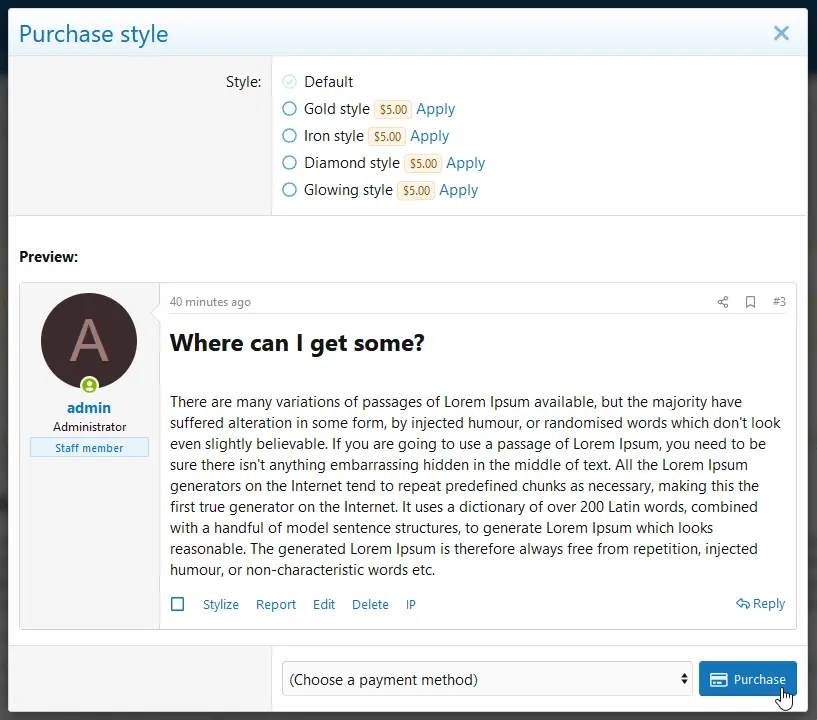Tick the post selection checkbox
The height and width of the screenshot is (720, 817).
tap(180, 603)
